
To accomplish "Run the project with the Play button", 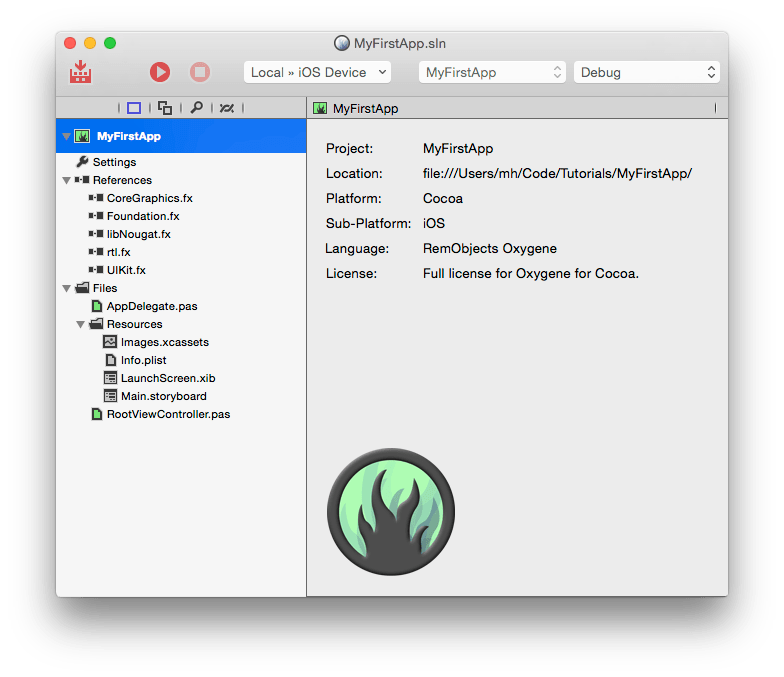I will click(160, 72).
